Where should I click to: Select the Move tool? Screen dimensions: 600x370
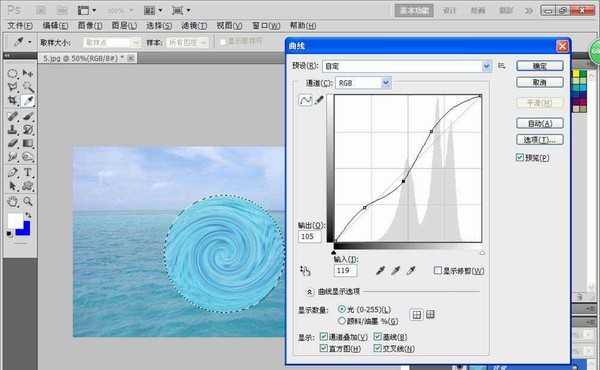(28, 73)
